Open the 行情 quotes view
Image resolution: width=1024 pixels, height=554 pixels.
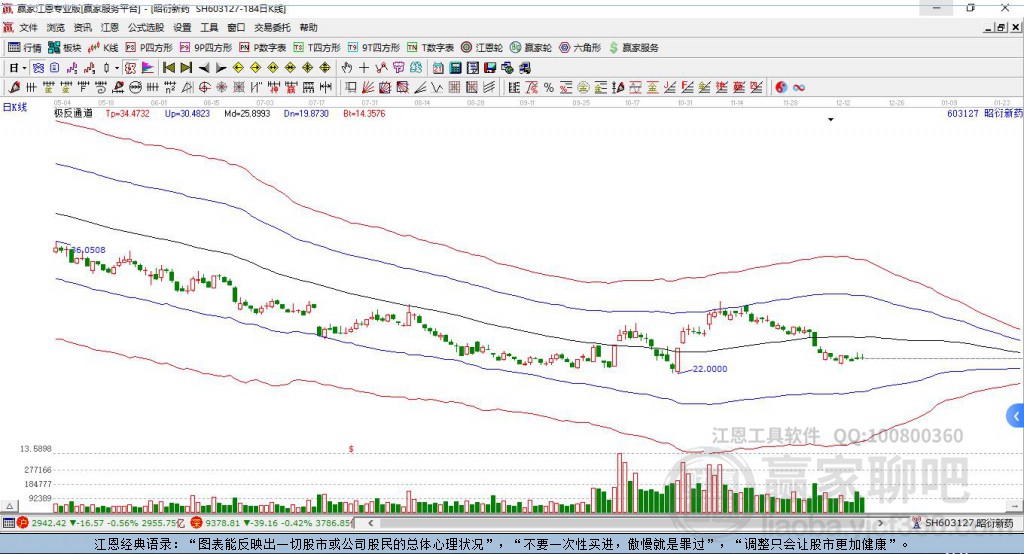(x=25, y=48)
